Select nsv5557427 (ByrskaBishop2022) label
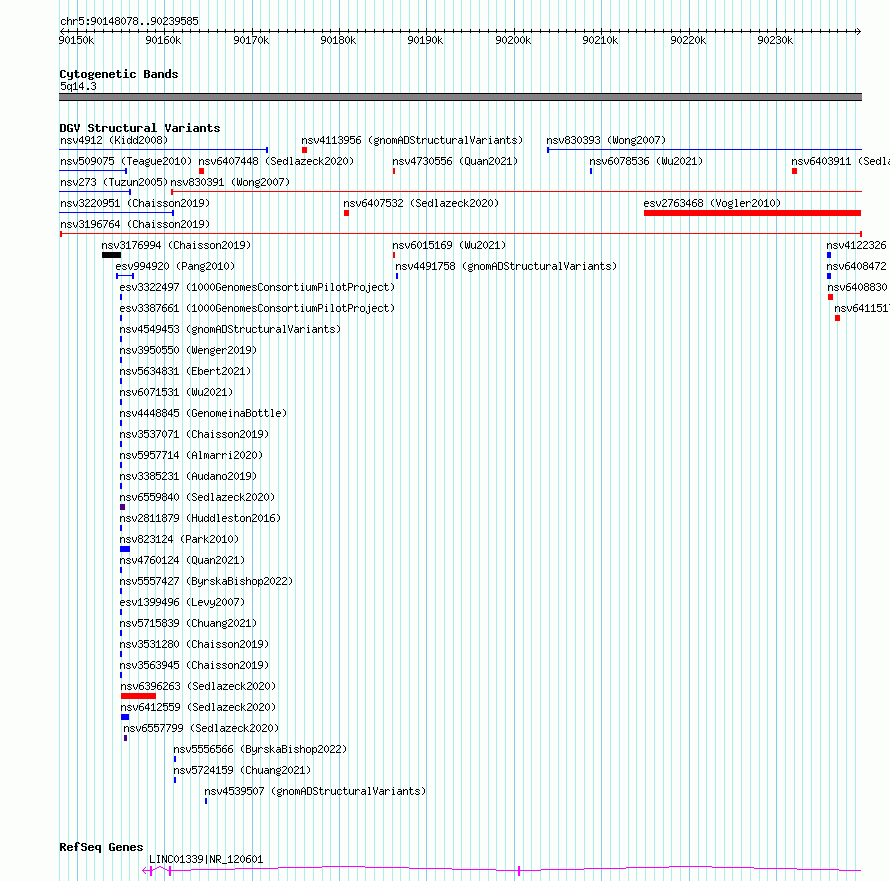The height and width of the screenshot is (881, 890). (x=206, y=581)
